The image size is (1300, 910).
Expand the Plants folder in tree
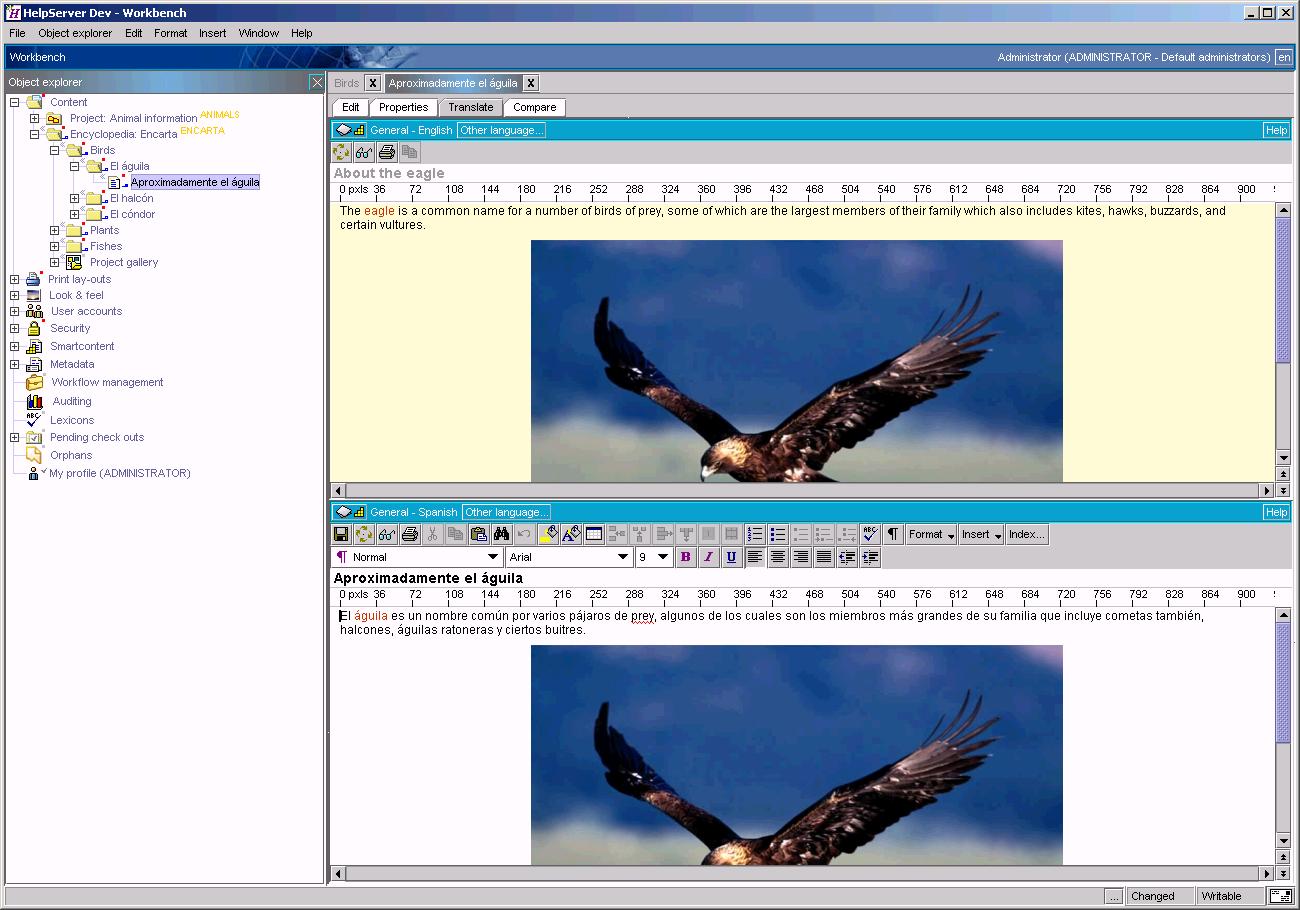(55, 231)
